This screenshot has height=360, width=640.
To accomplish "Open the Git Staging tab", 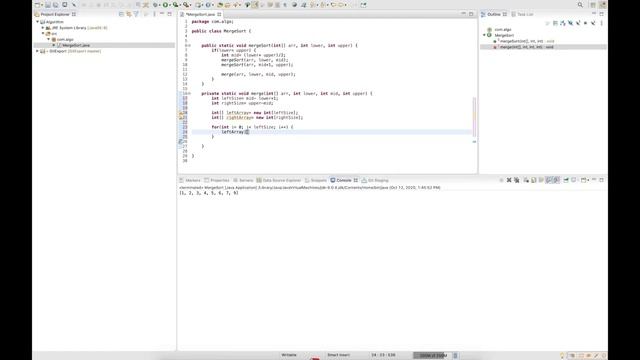I will click(x=376, y=180).
